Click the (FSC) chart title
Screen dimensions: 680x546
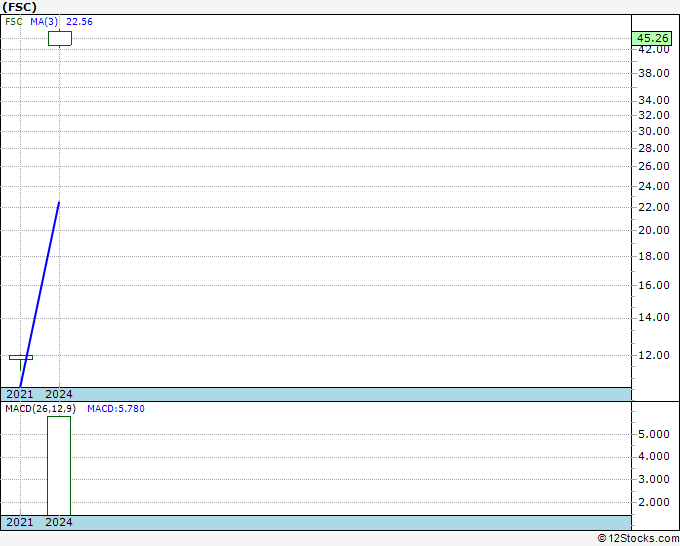pyautogui.click(x=20, y=7)
